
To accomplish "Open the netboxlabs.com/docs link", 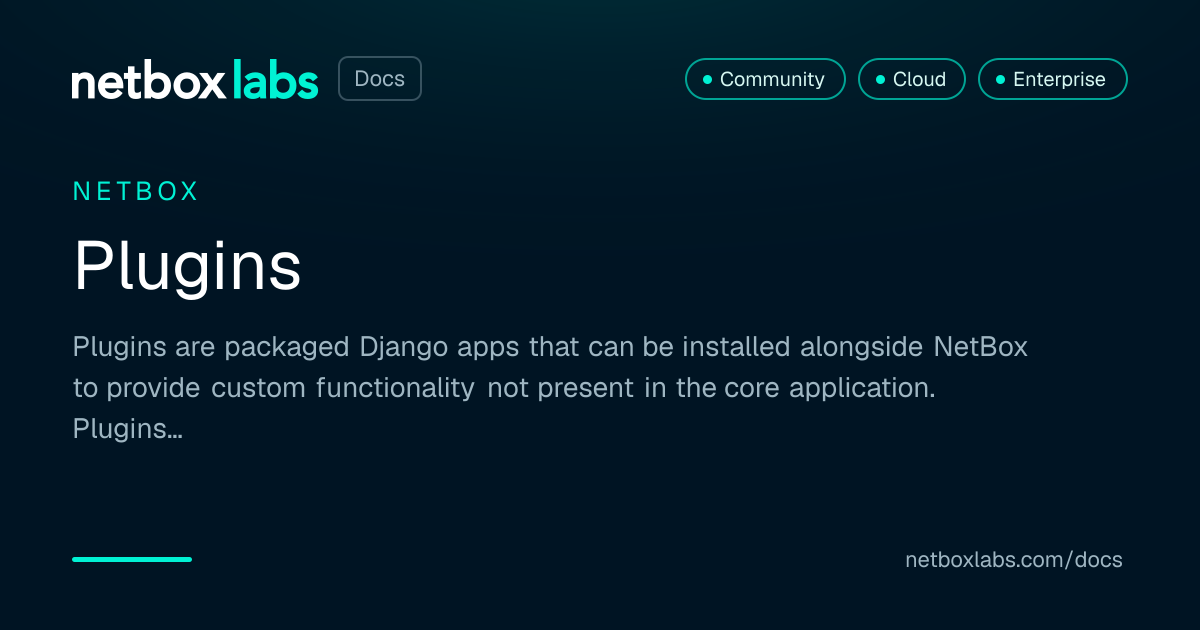I will tap(1014, 560).
